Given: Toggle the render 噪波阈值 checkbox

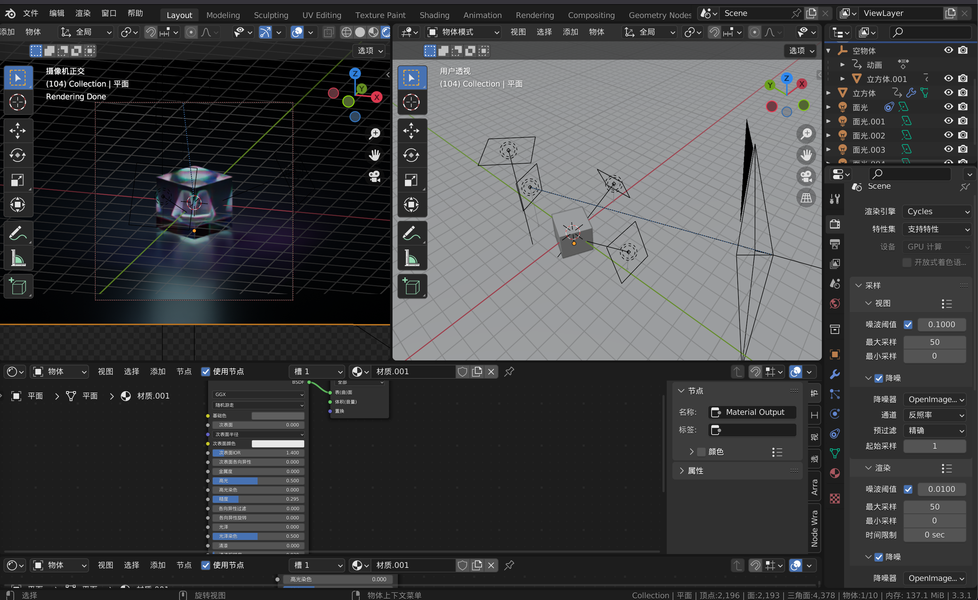Looking at the screenshot, I should 908,489.
